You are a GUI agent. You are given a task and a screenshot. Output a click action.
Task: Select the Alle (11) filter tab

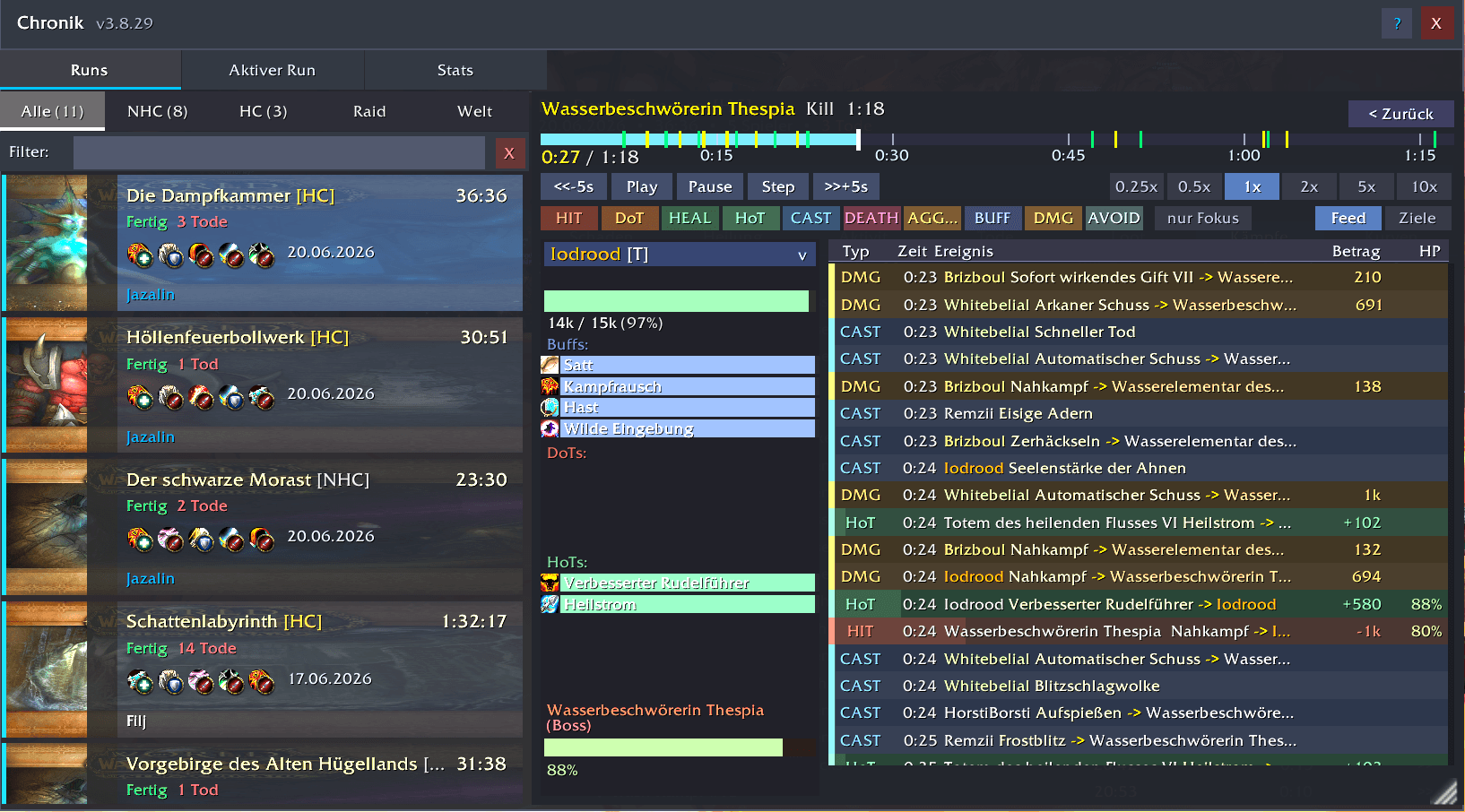52,111
